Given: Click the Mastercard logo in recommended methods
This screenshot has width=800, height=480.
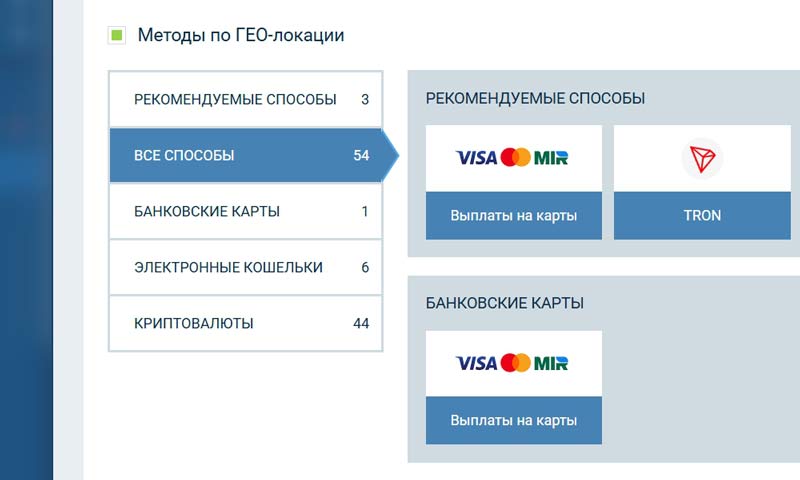Looking at the screenshot, I should click(x=515, y=158).
